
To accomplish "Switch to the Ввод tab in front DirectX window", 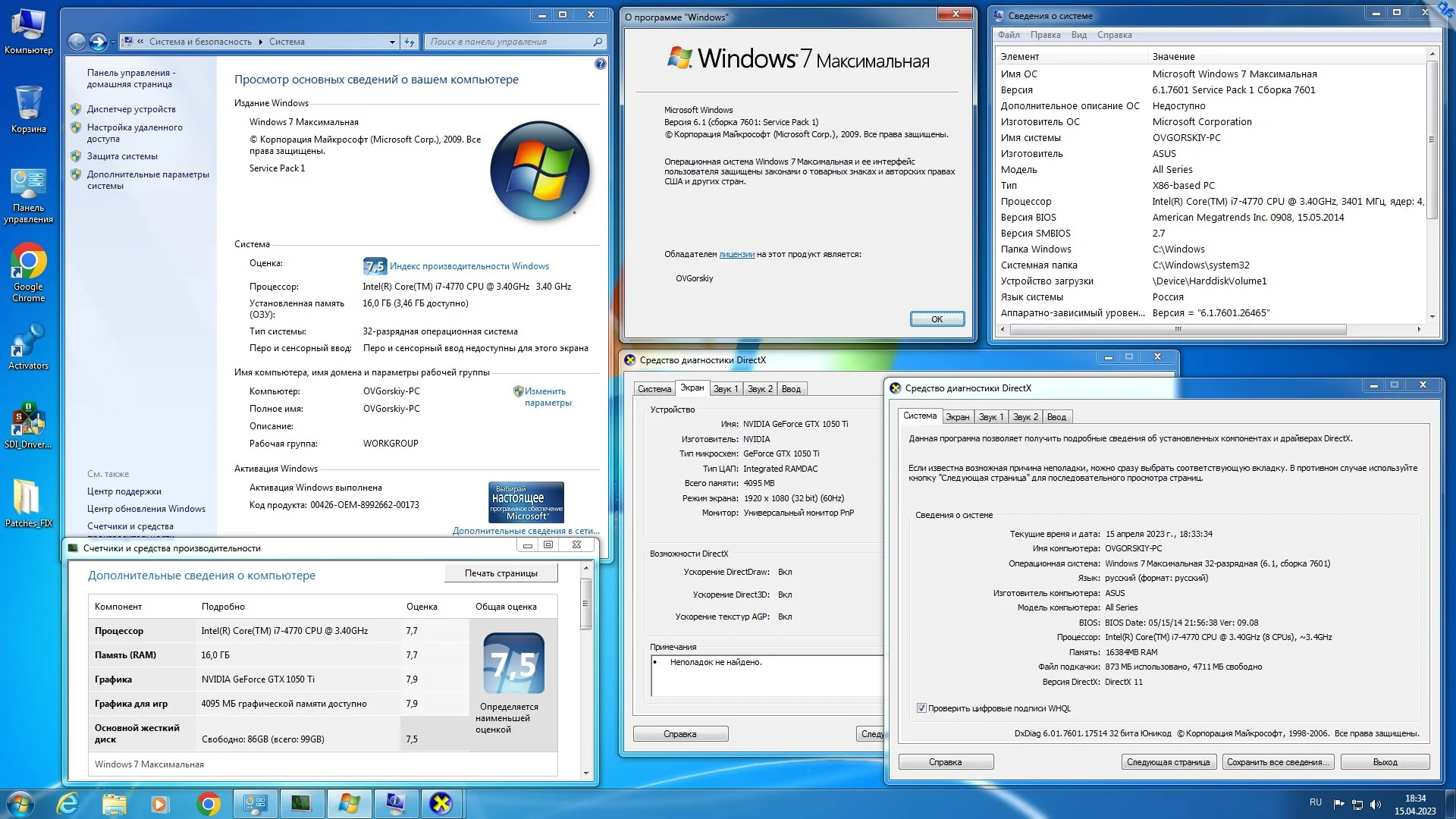I will click(x=1056, y=417).
